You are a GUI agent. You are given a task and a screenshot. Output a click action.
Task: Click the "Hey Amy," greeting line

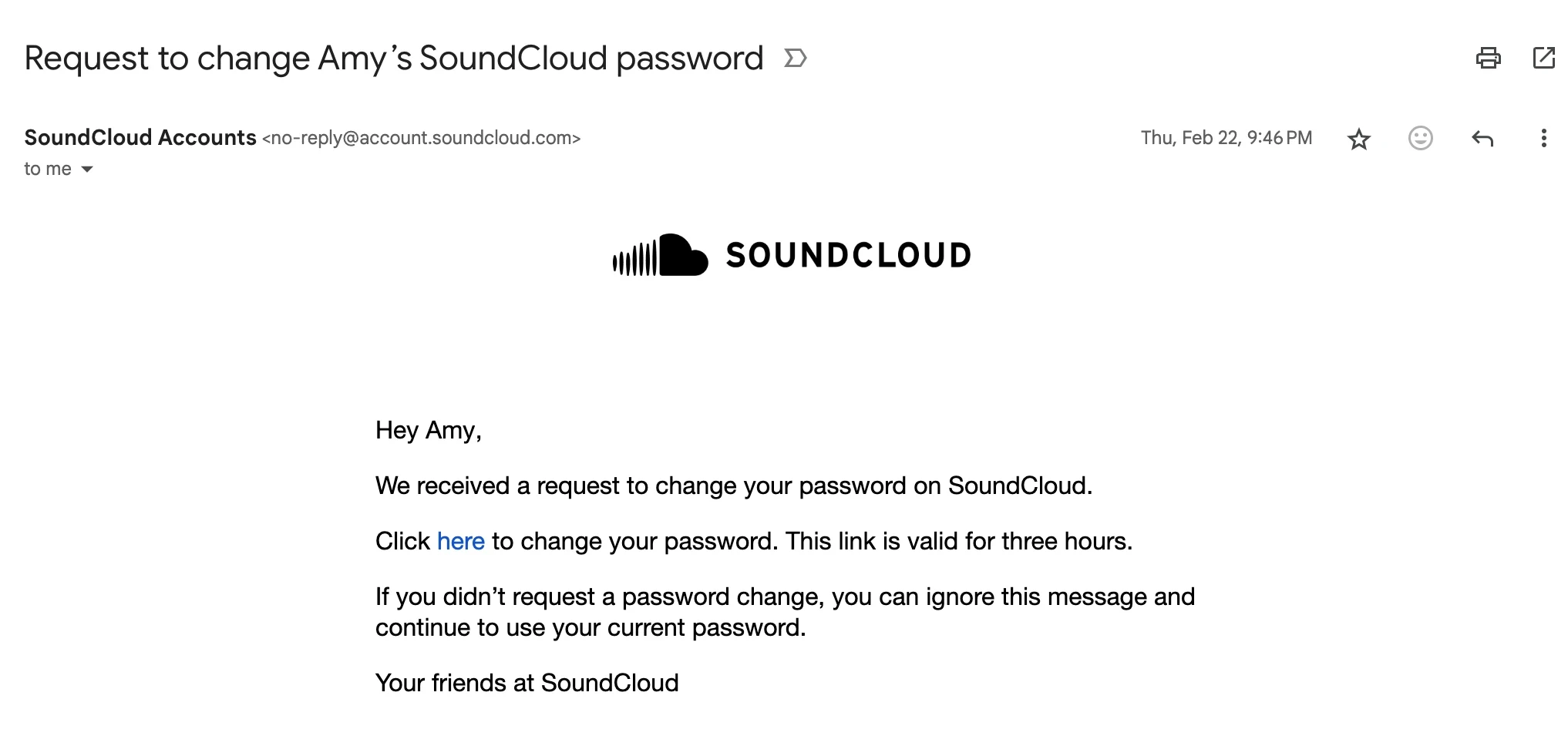pyautogui.click(x=428, y=430)
